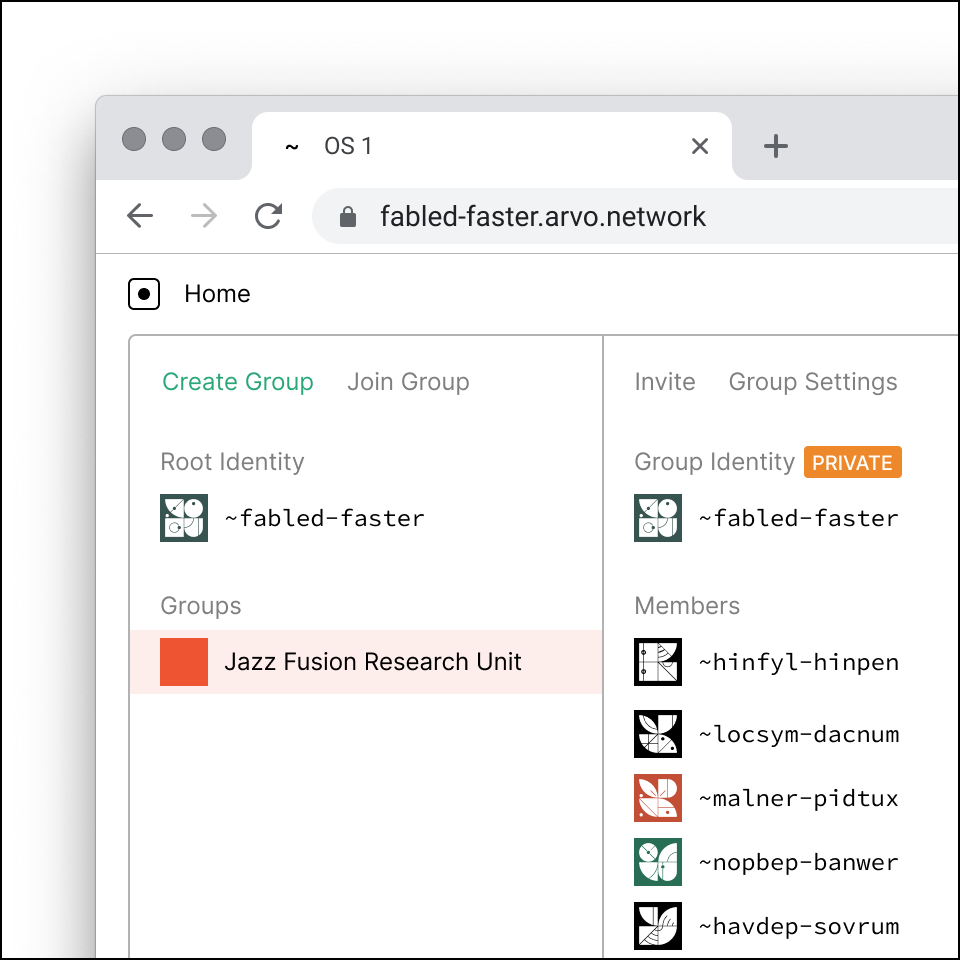The height and width of the screenshot is (960, 960).
Task: Select the Jazz Fusion Research Unit group
Action: (x=366, y=662)
